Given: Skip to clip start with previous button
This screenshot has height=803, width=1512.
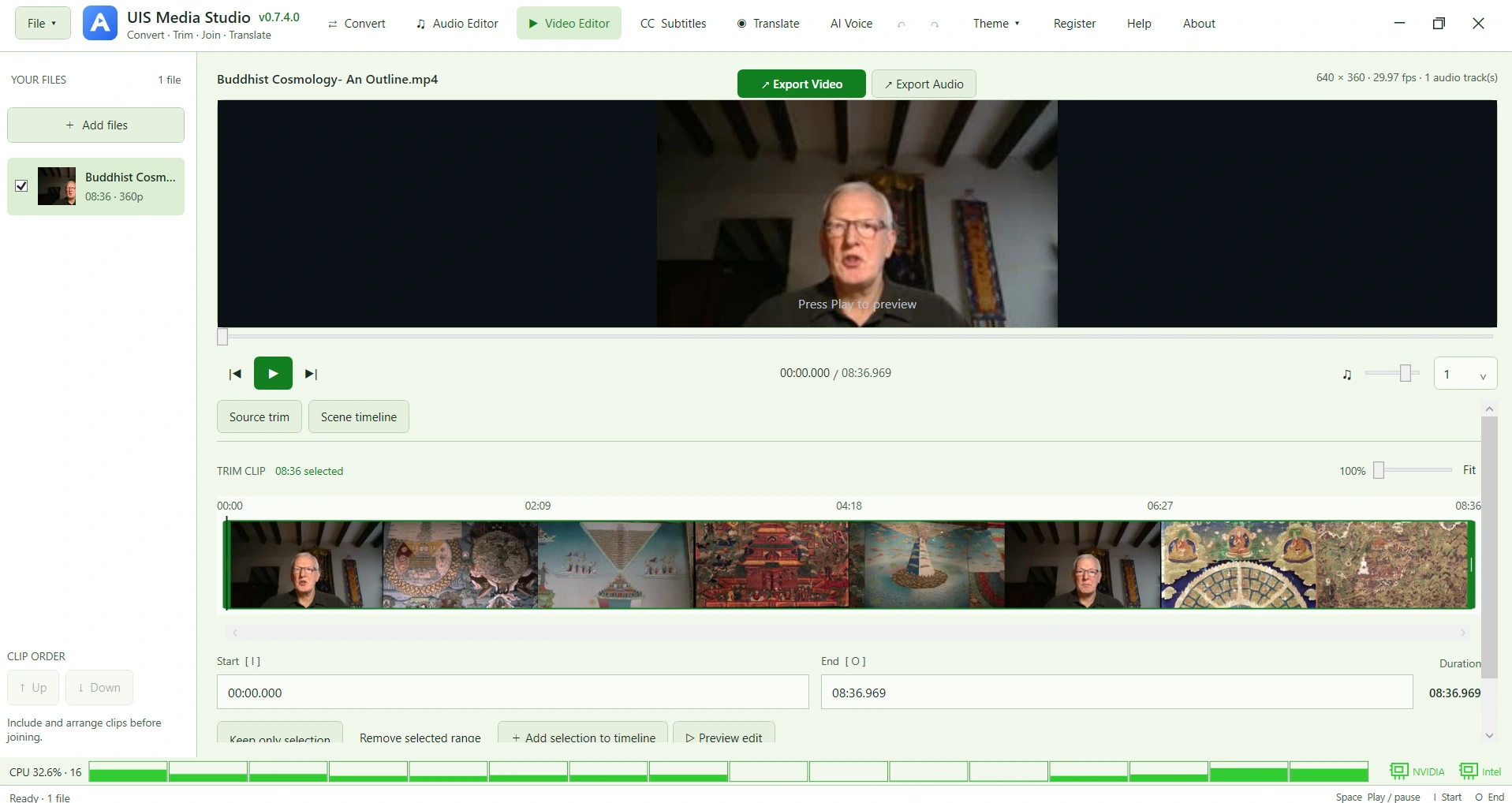Looking at the screenshot, I should coord(235,374).
